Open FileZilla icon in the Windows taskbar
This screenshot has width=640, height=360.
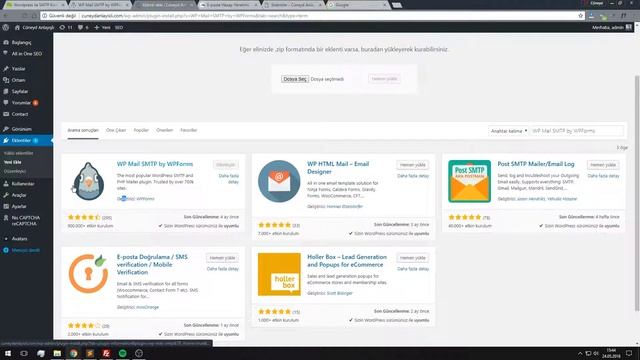pos(106,353)
